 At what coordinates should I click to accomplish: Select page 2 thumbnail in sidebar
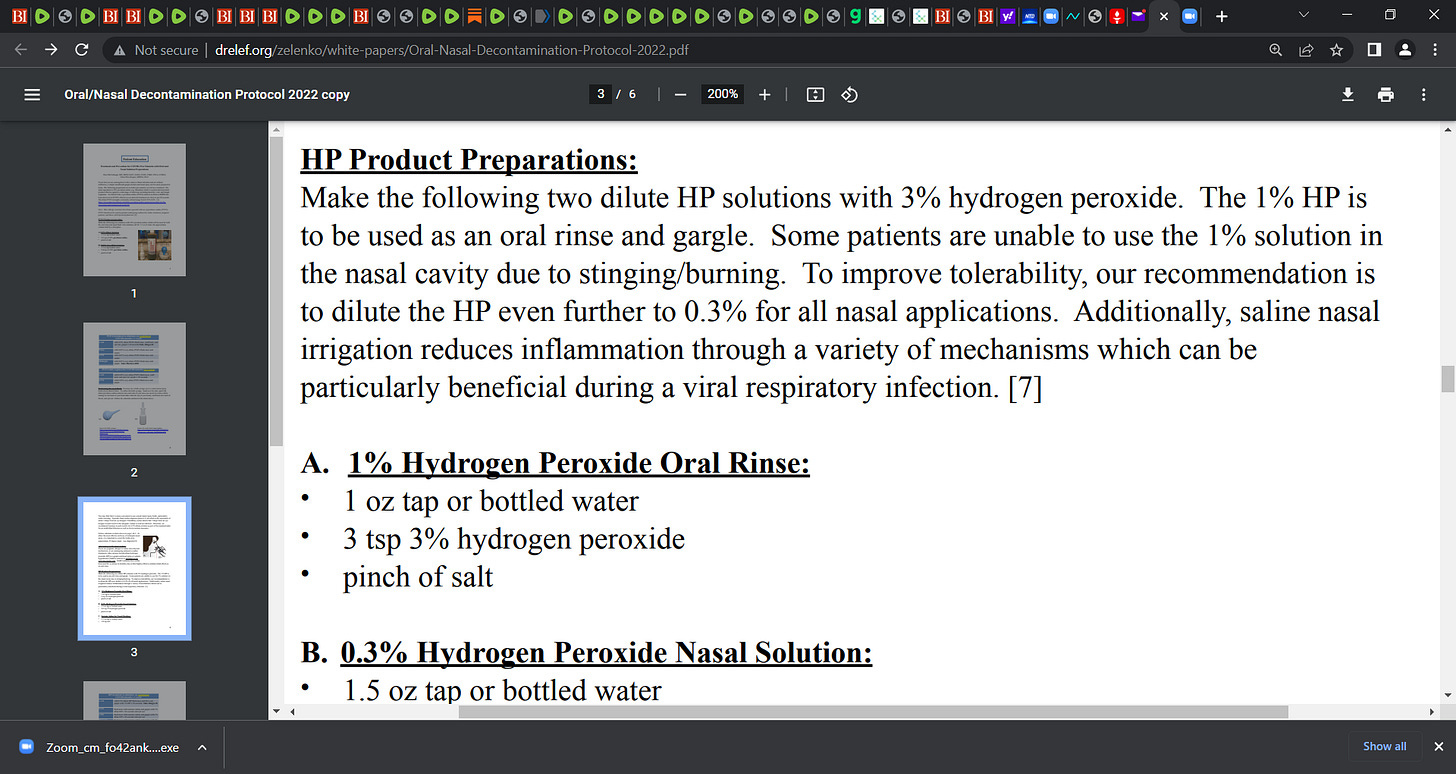[x=134, y=389]
